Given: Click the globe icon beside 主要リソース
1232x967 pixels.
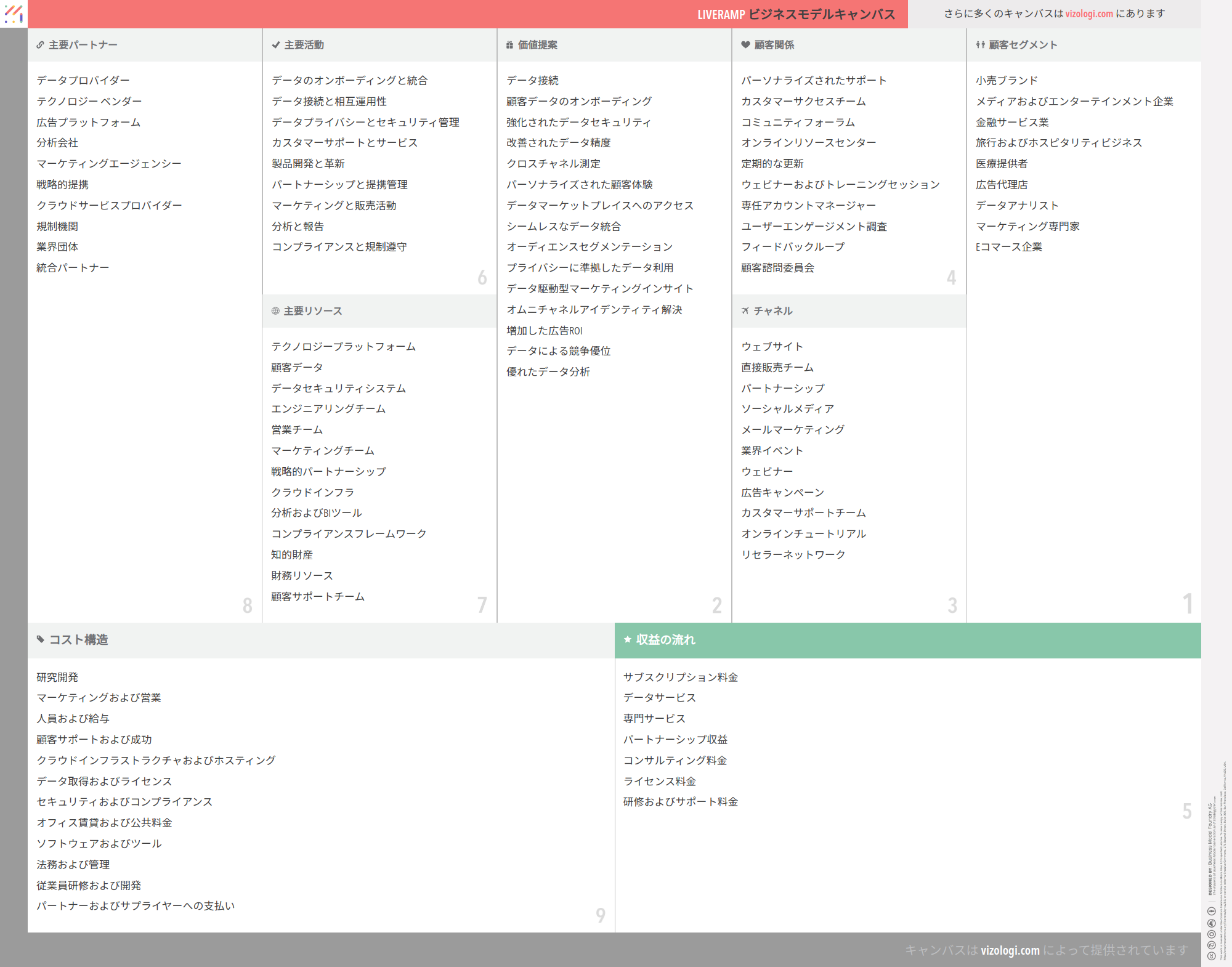Looking at the screenshot, I should click(275, 311).
